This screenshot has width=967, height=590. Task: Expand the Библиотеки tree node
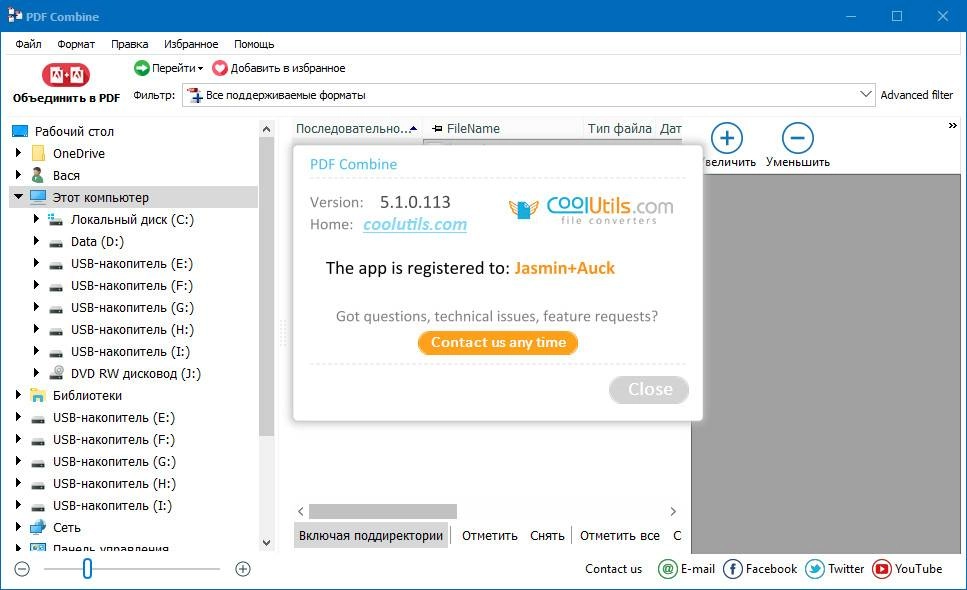pos(18,394)
